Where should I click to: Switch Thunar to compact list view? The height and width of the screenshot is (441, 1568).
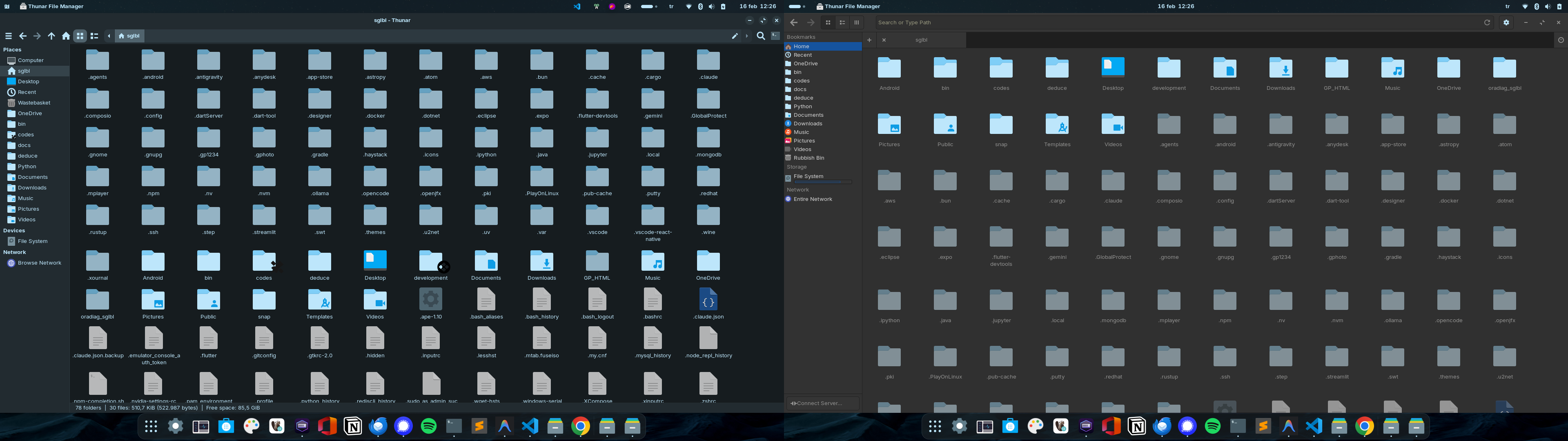[x=94, y=36]
